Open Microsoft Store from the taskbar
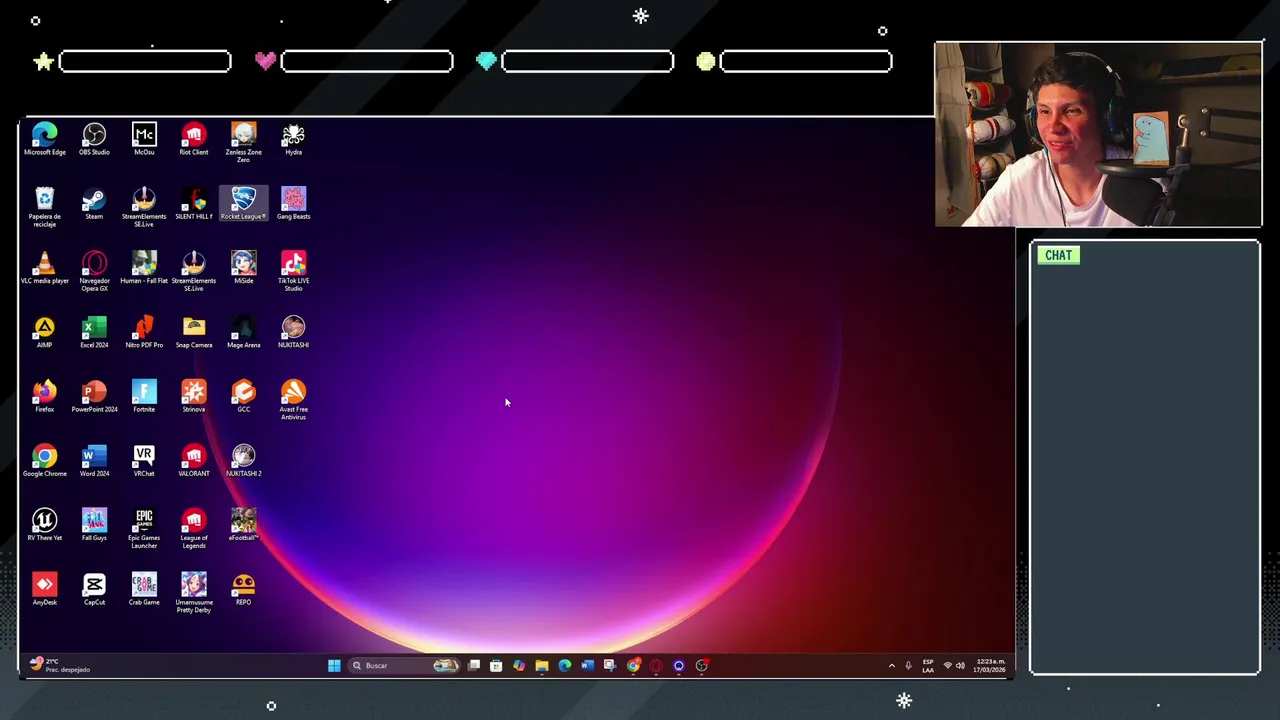This screenshot has width=1280, height=720. 496,666
